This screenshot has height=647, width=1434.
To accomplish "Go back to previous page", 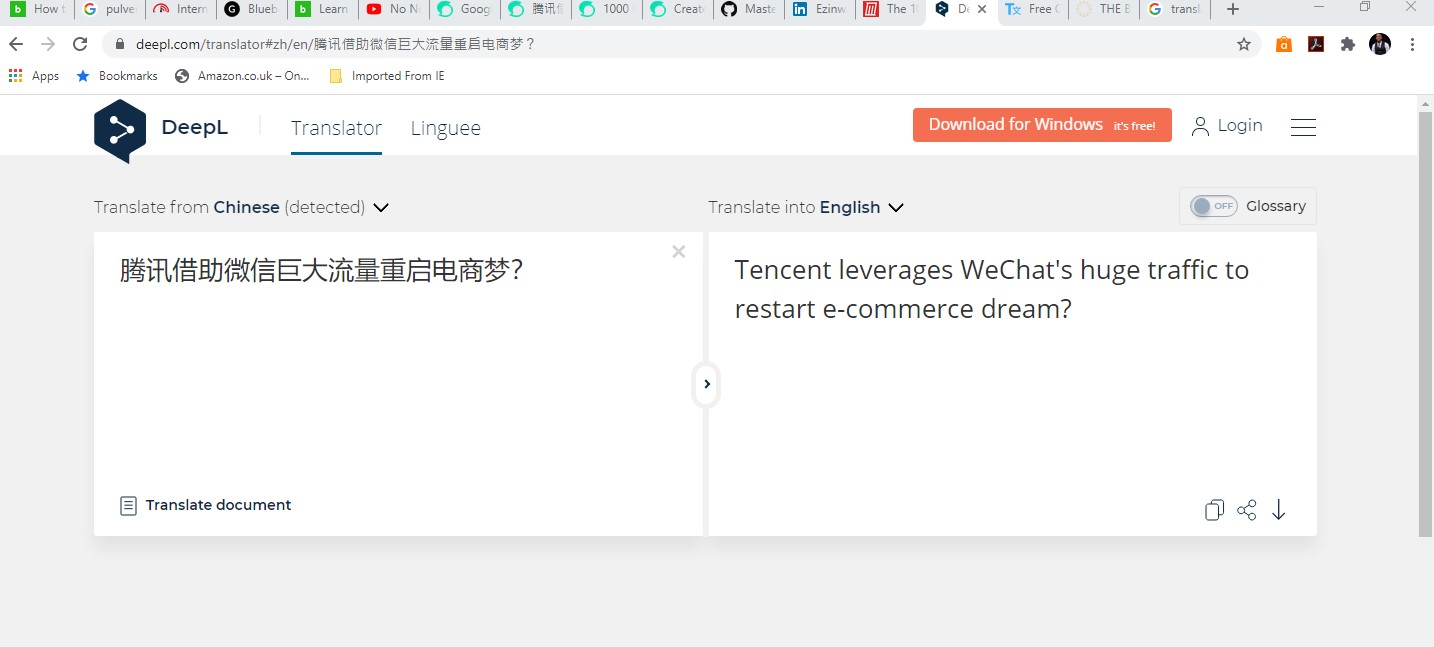I will coord(16,44).
